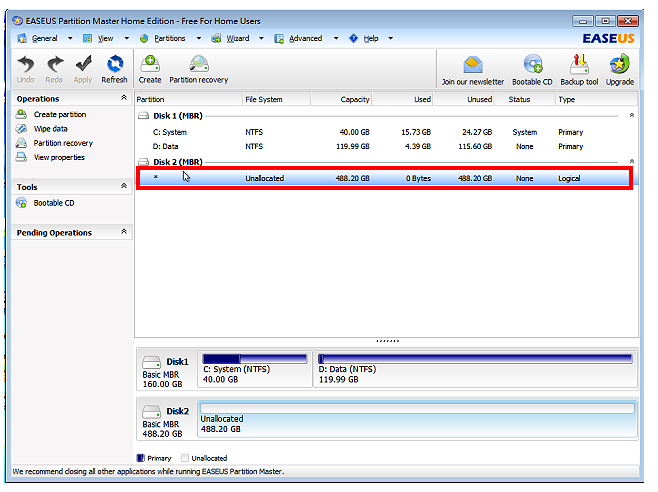Viewport: 658px width, 492px height.
Task: Click the Wizard menu icon
Action: (216, 38)
